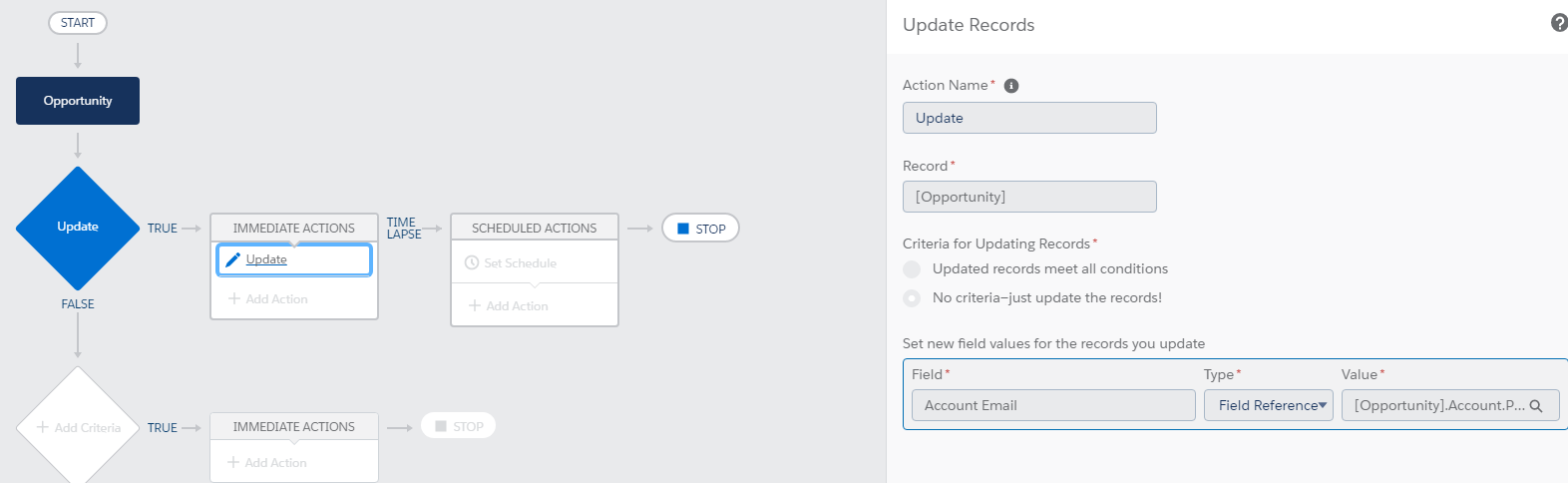The image size is (1568, 483).
Task: Click the search icon in Value field
Action: (x=1536, y=406)
